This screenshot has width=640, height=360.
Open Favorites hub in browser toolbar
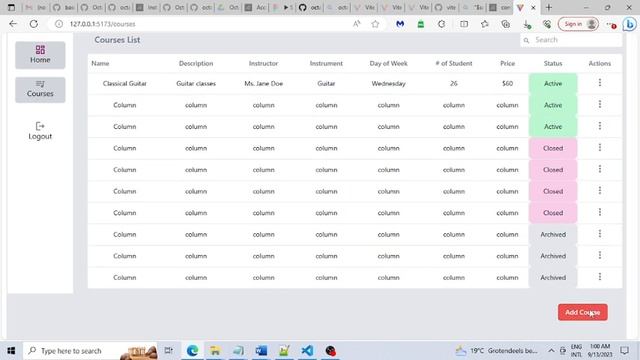484,24
